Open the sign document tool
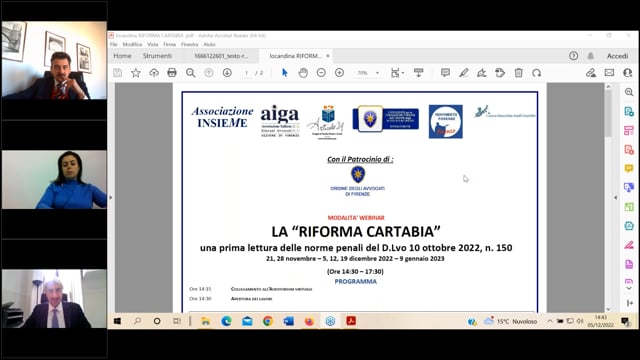 (x=482, y=73)
